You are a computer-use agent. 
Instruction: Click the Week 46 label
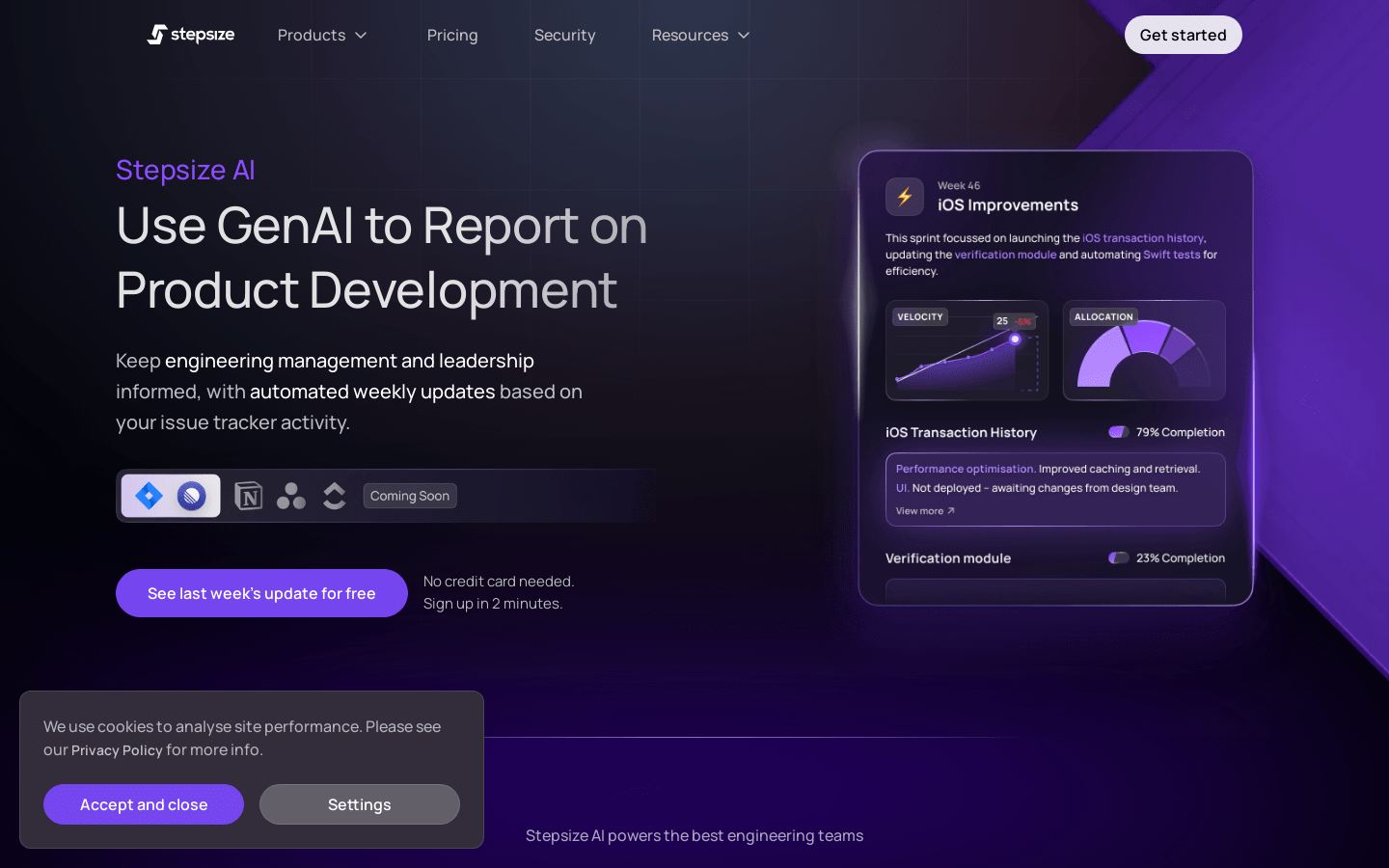[959, 186]
